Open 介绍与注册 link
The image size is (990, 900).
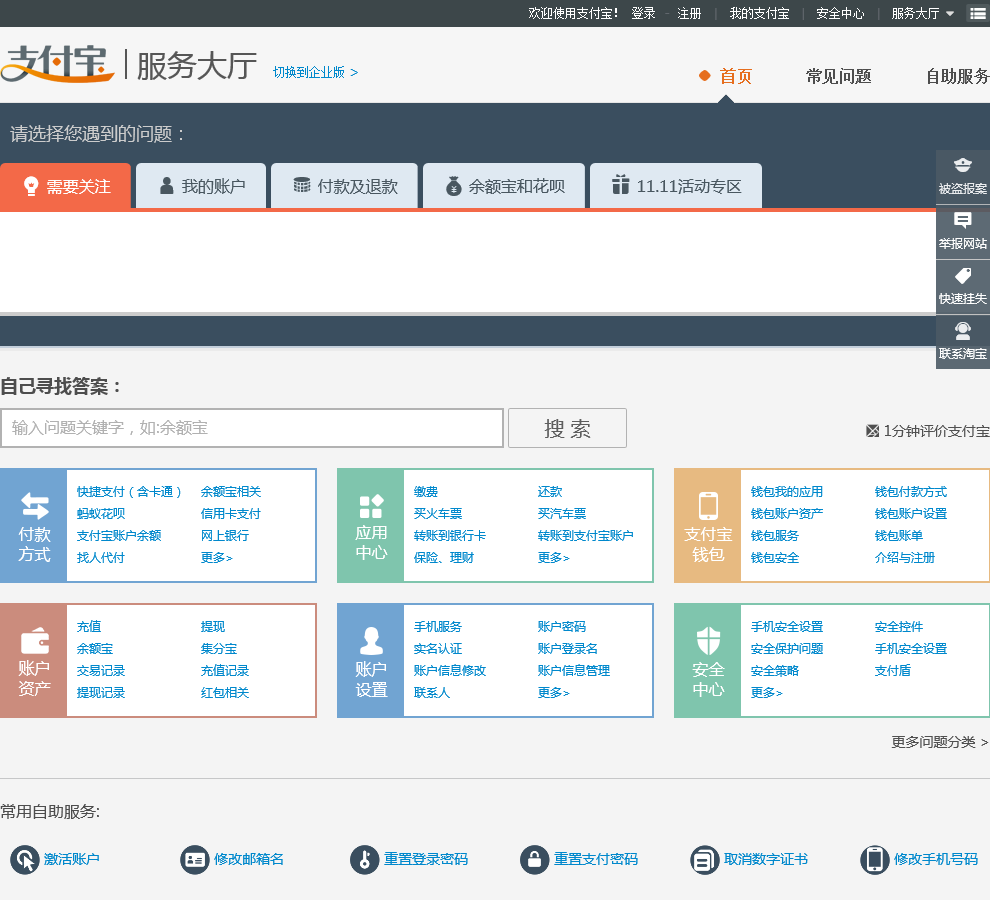[x=905, y=558]
